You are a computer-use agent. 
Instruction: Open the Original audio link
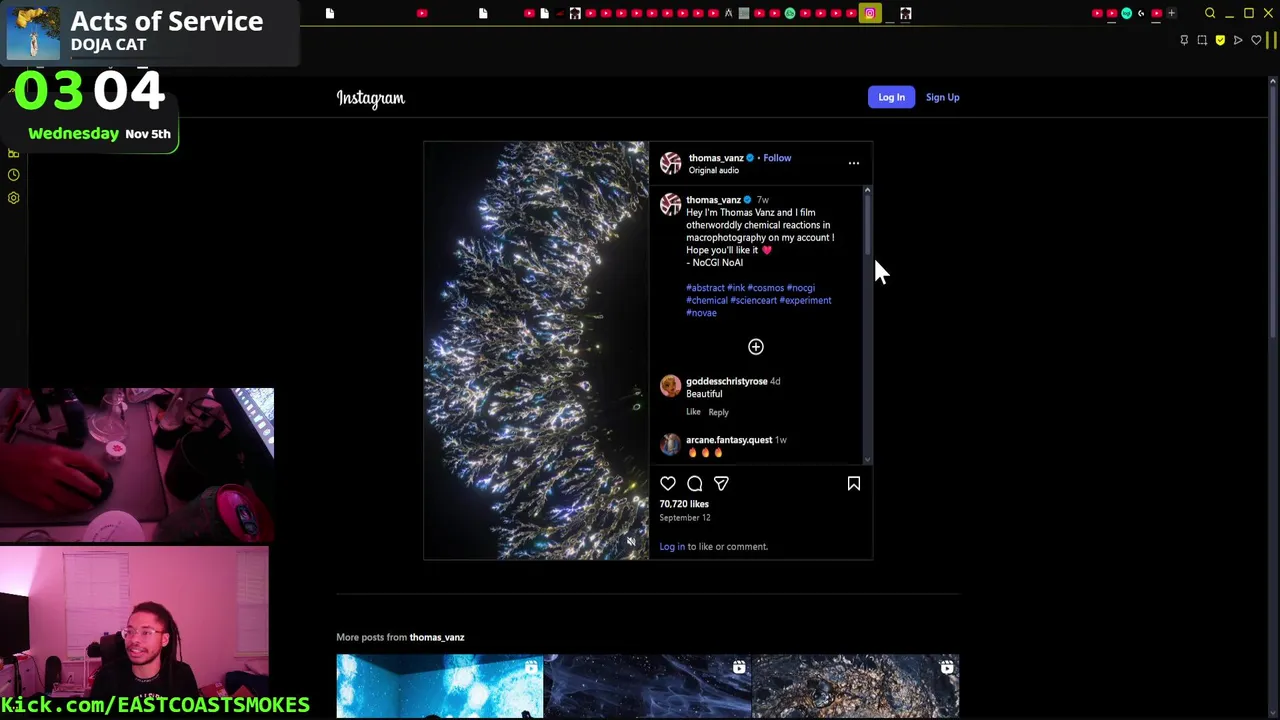pyautogui.click(x=714, y=170)
